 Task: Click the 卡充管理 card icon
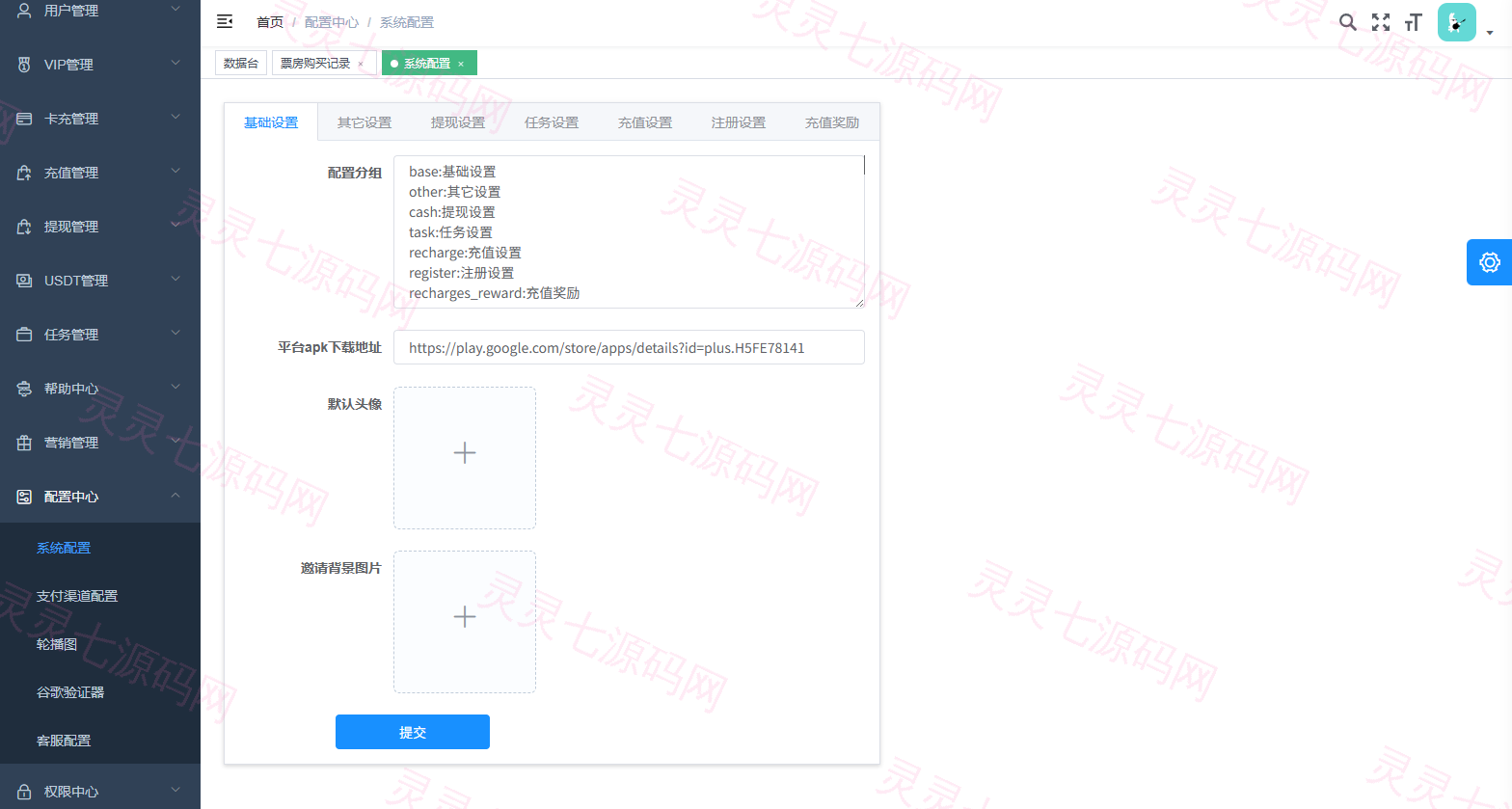point(24,119)
